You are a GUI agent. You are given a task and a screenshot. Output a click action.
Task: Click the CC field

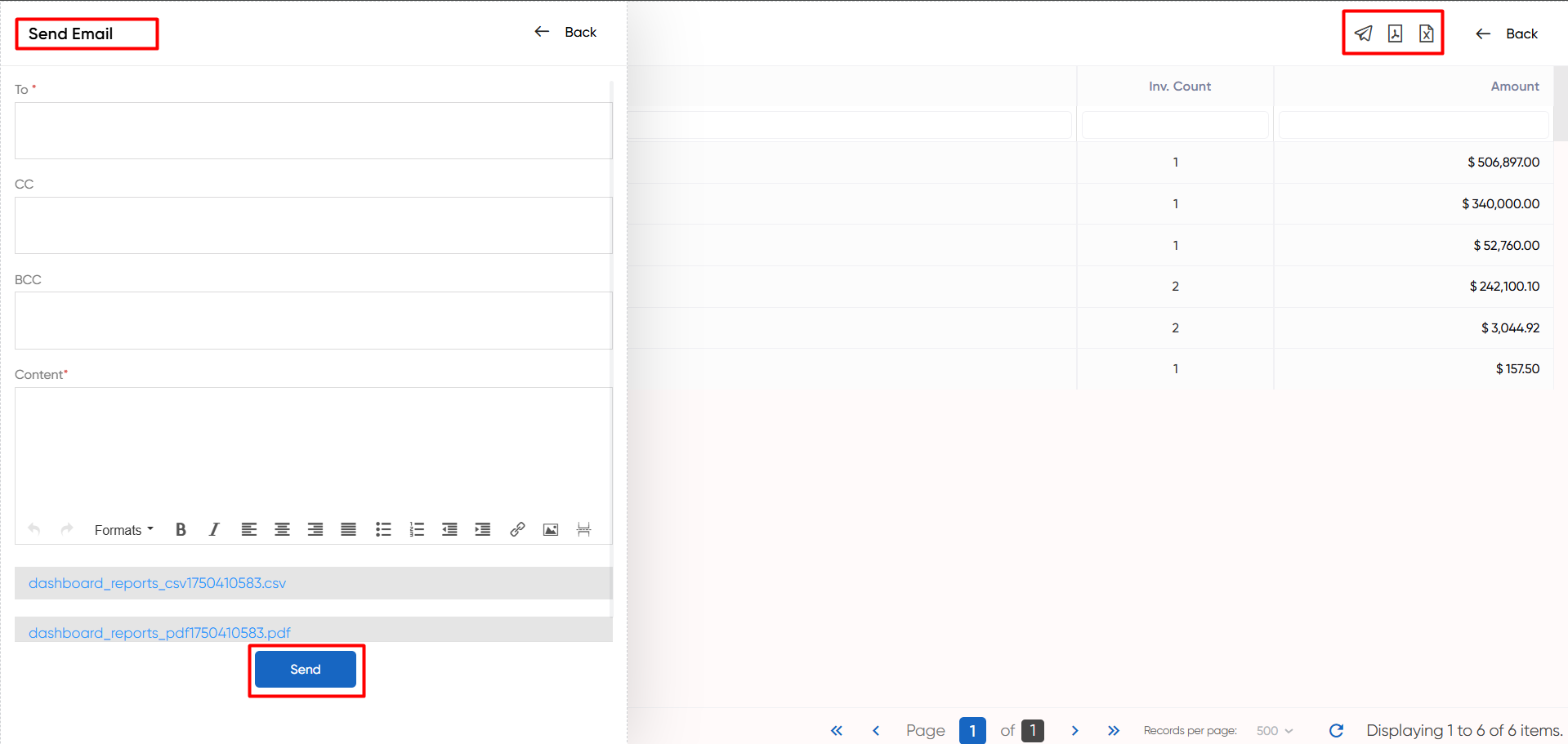pos(313,225)
